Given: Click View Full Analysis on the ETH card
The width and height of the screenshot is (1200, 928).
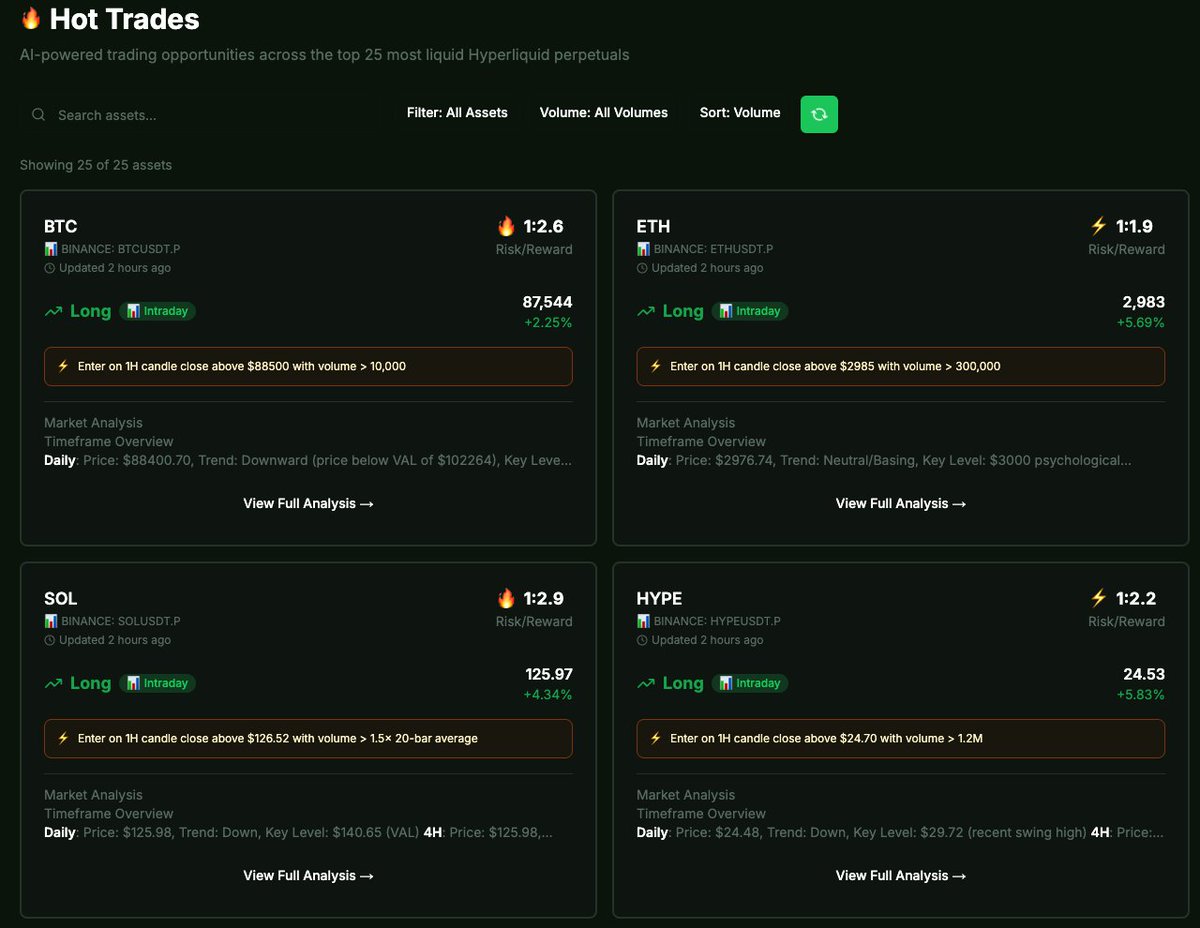Looking at the screenshot, I should tap(900, 503).
